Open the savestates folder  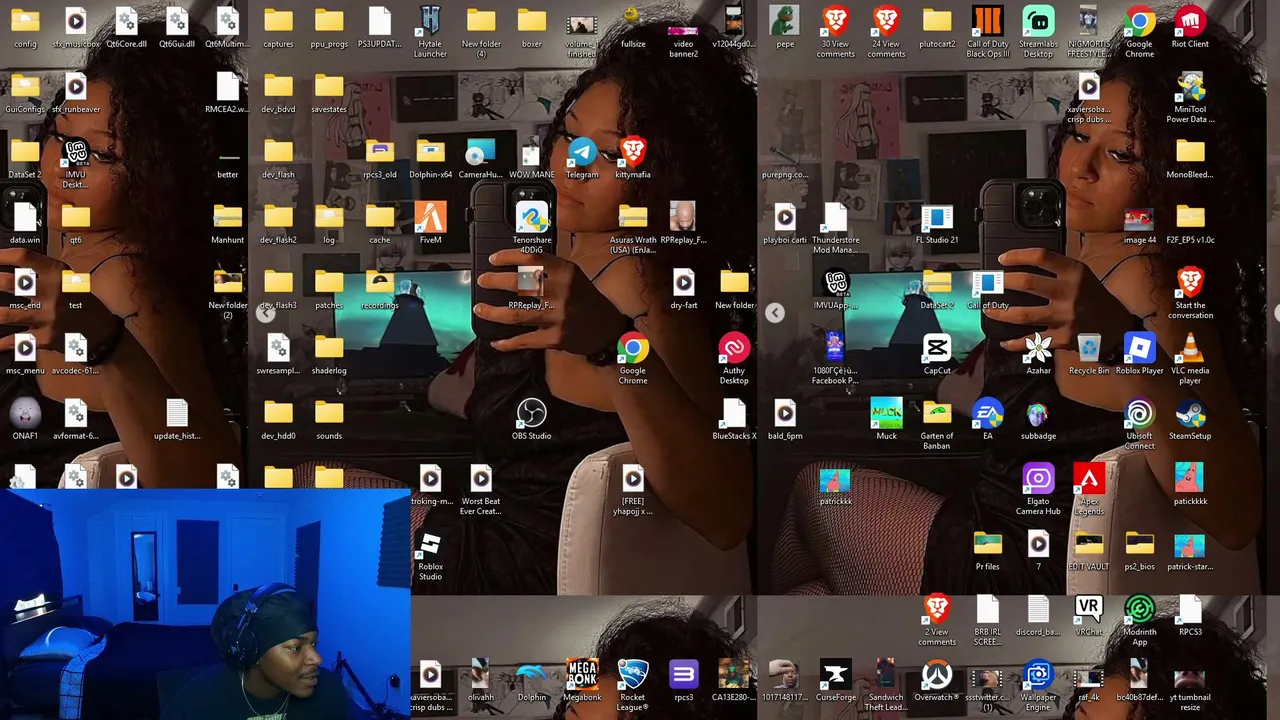[329, 93]
